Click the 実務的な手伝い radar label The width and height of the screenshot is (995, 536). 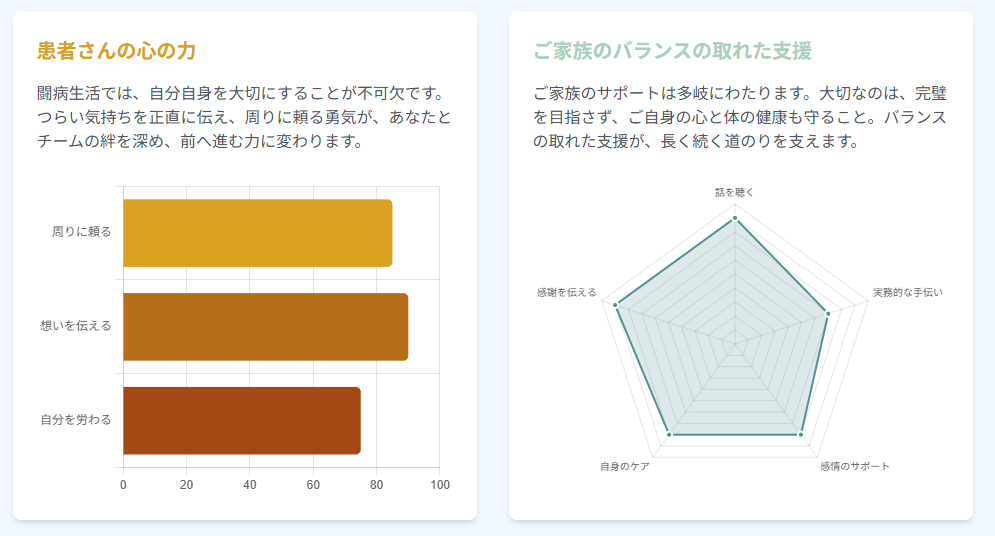[907, 292]
